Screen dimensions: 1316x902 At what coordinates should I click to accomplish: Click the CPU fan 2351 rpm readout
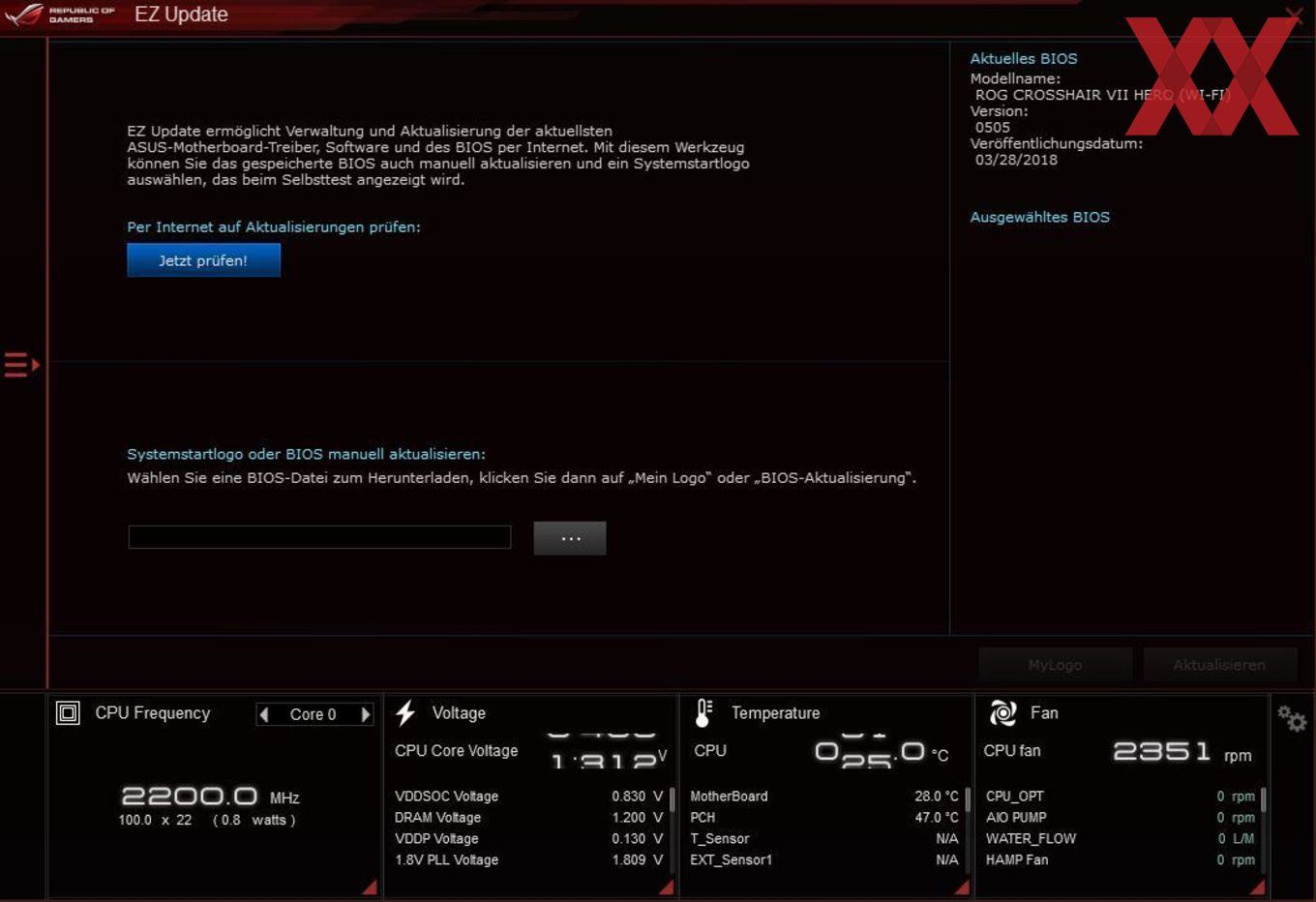(x=1182, y=752)
